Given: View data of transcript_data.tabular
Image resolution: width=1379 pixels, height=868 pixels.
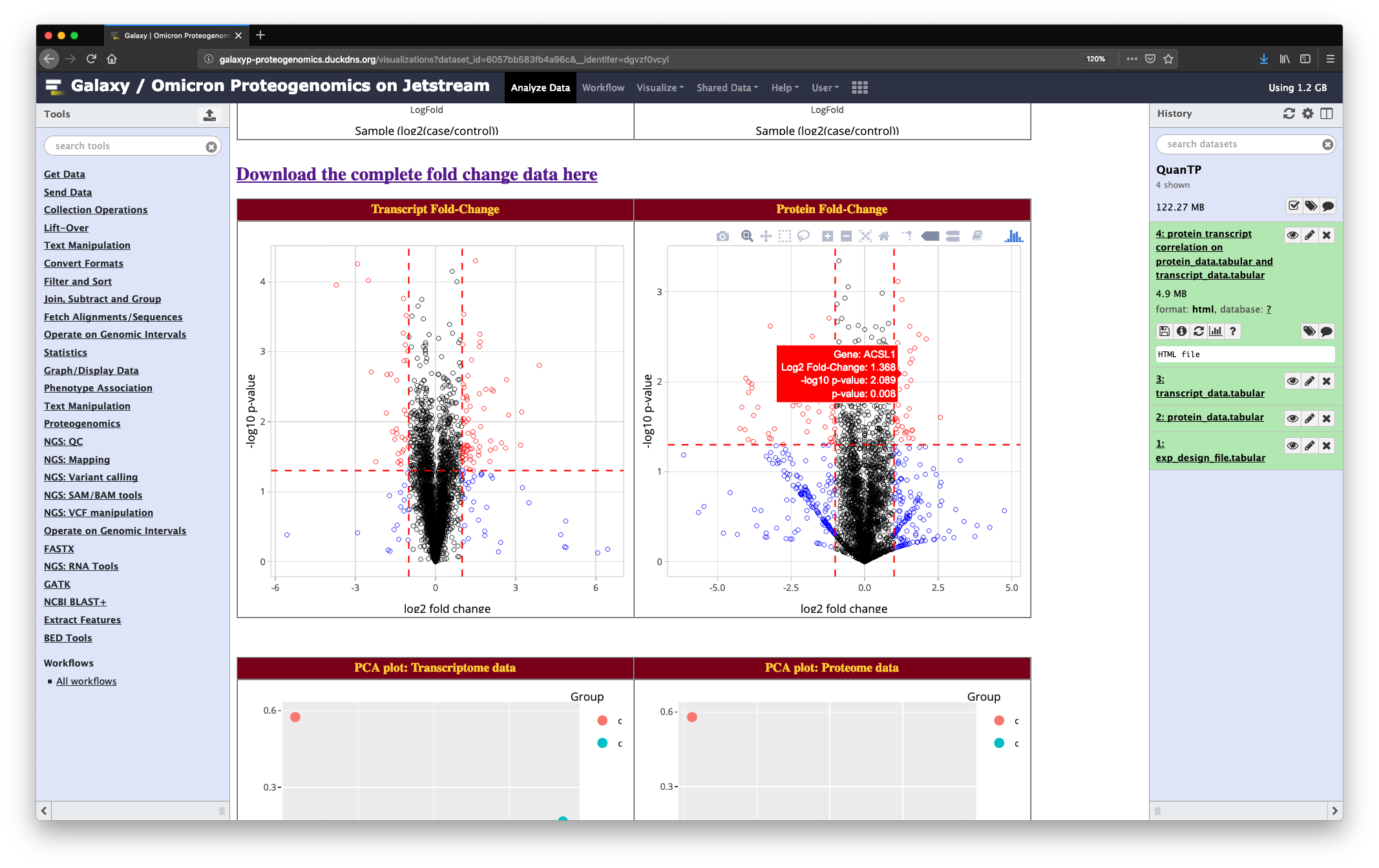Looking at the screenshot, I should pyautogui.click(x=1292, y=381).
